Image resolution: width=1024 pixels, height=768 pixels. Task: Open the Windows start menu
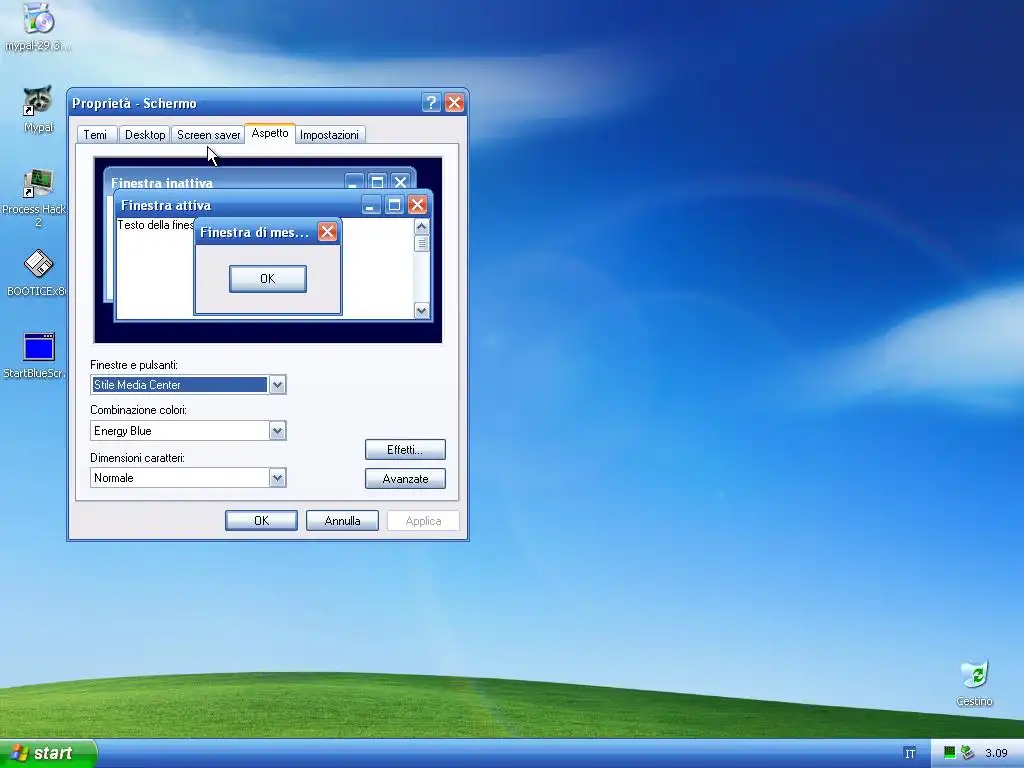[x=47, y=753]
